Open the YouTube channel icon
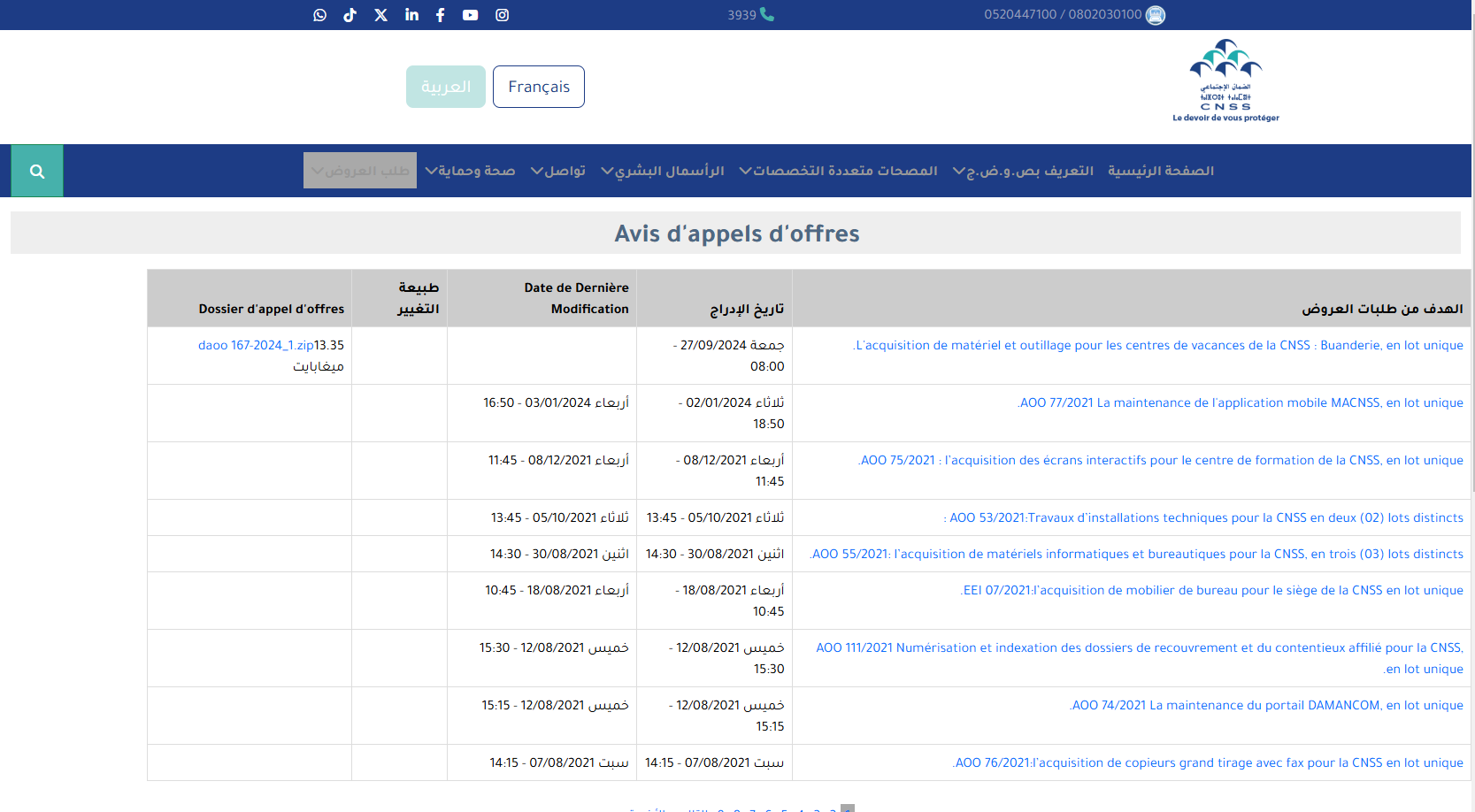1475x812 pixels. tap(471, 15)
